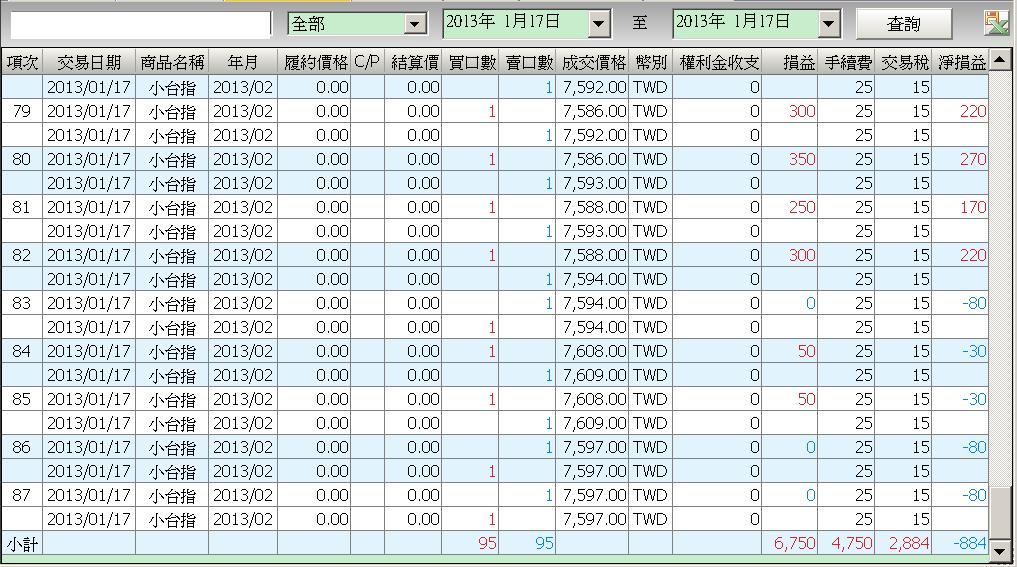Screen dimensions: 1017x567
Task: Click net loss -80 in row 87
Action: pos(974,495)
